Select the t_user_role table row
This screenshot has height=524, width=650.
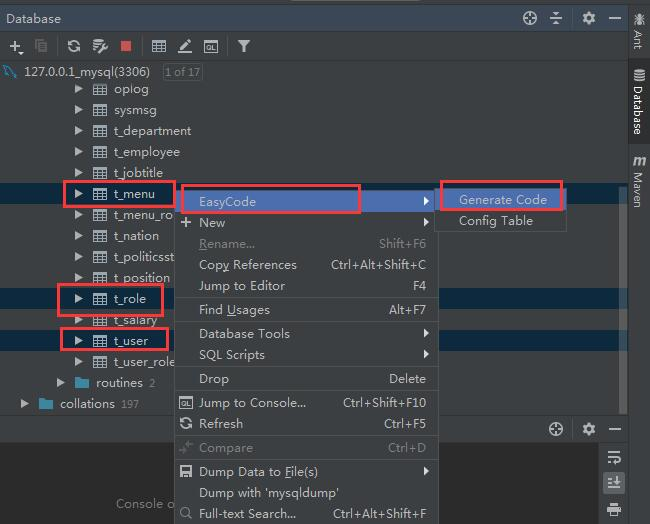click(x=144, y=362)
